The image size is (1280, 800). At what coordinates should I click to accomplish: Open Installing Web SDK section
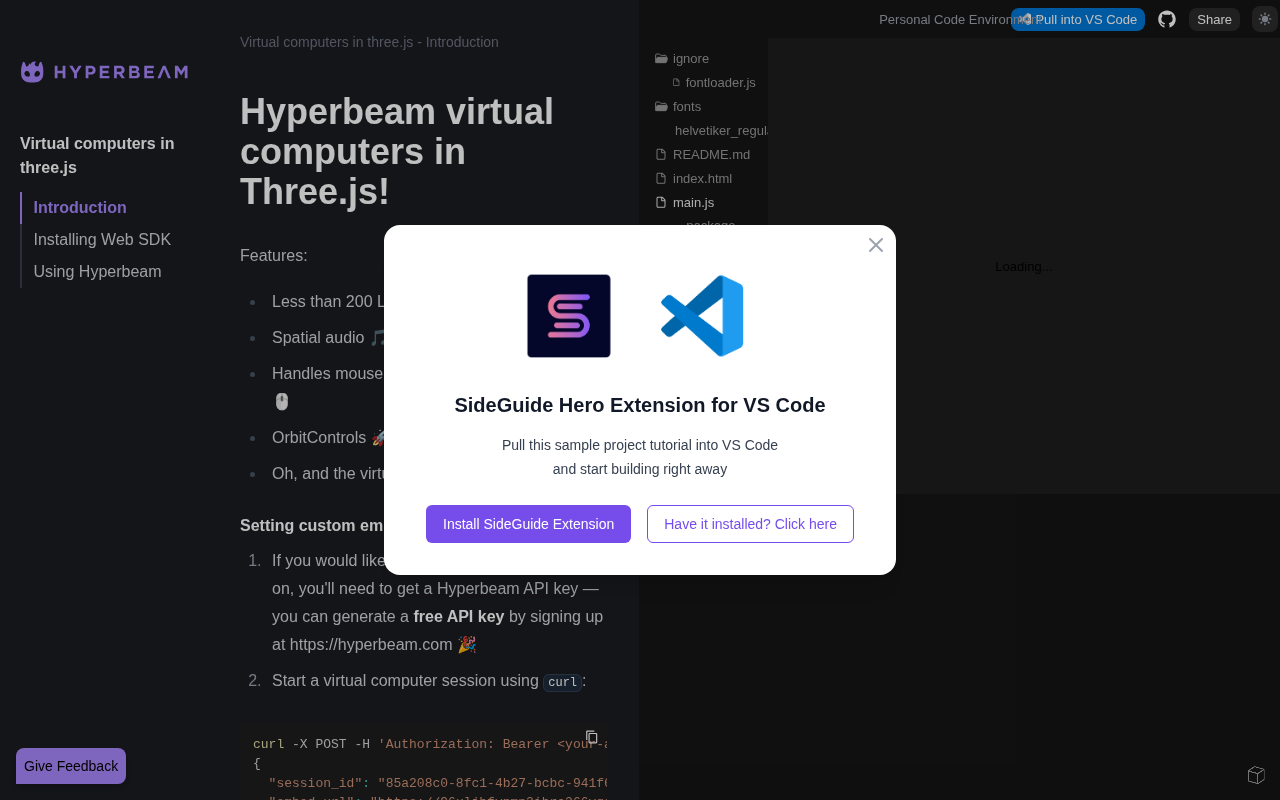tap(102, 240)
